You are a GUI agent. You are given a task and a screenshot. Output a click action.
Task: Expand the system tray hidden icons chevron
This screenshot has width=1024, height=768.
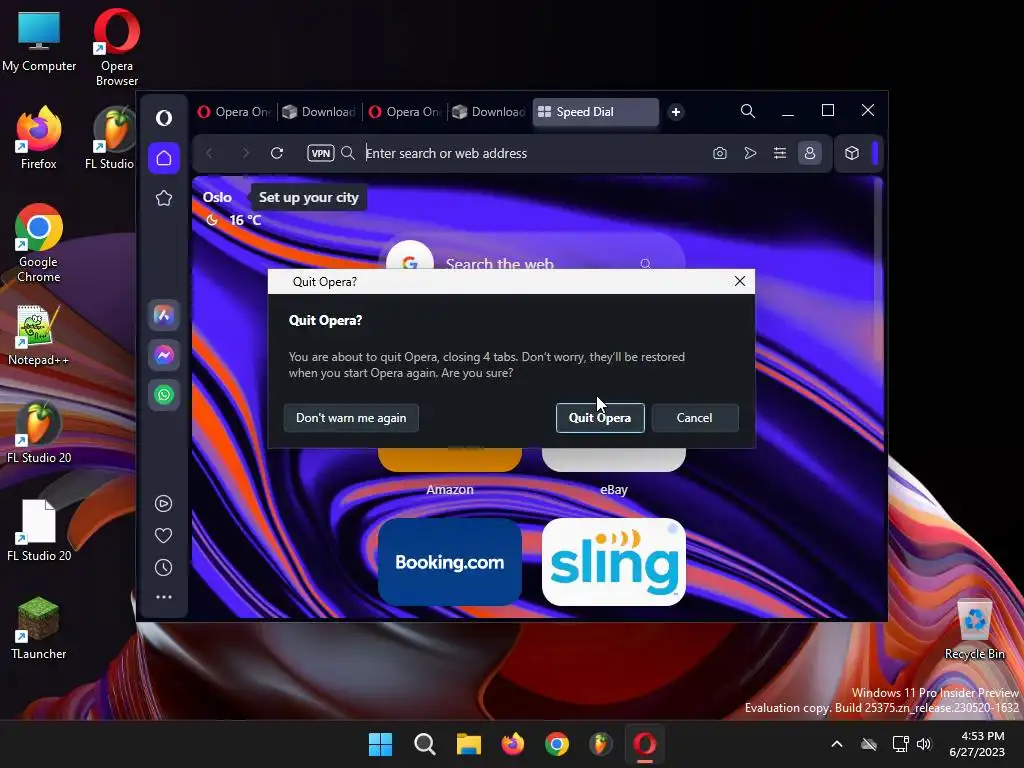point(837,744)
